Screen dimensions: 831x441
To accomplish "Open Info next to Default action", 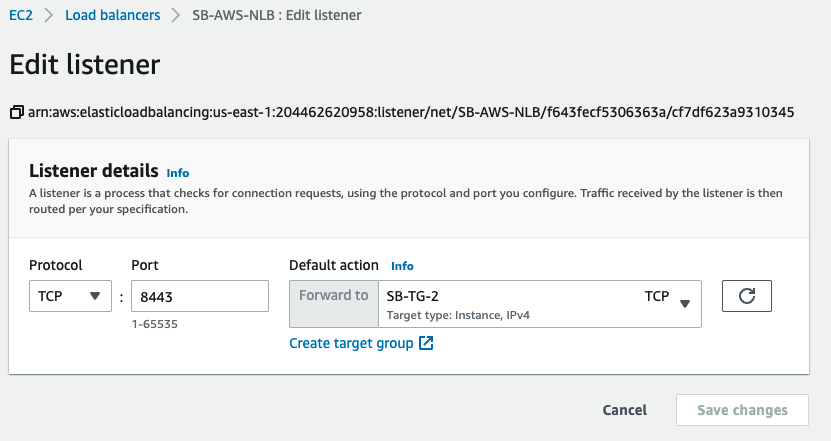I will 402,266.
